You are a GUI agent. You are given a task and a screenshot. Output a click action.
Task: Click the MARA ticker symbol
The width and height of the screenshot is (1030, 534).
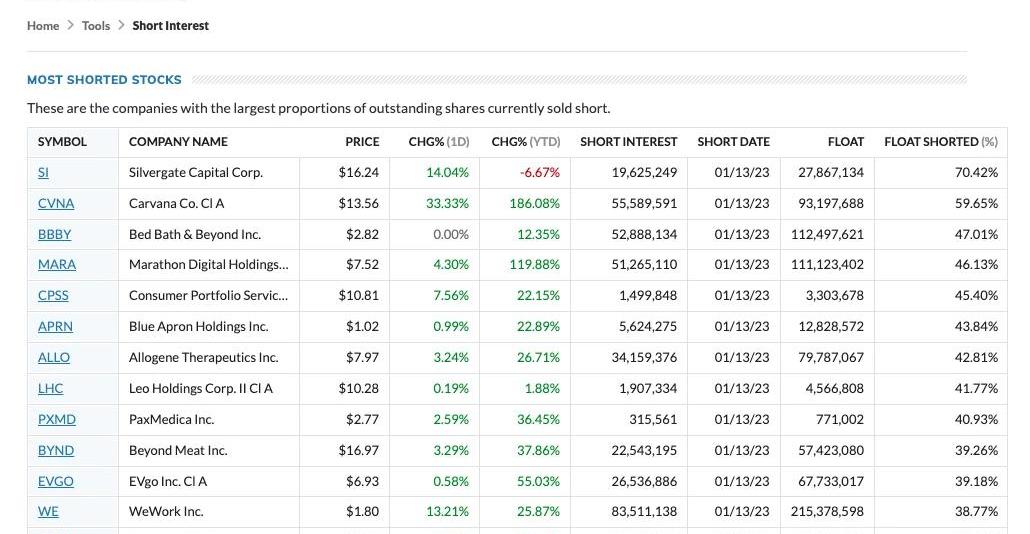(57, 265)
